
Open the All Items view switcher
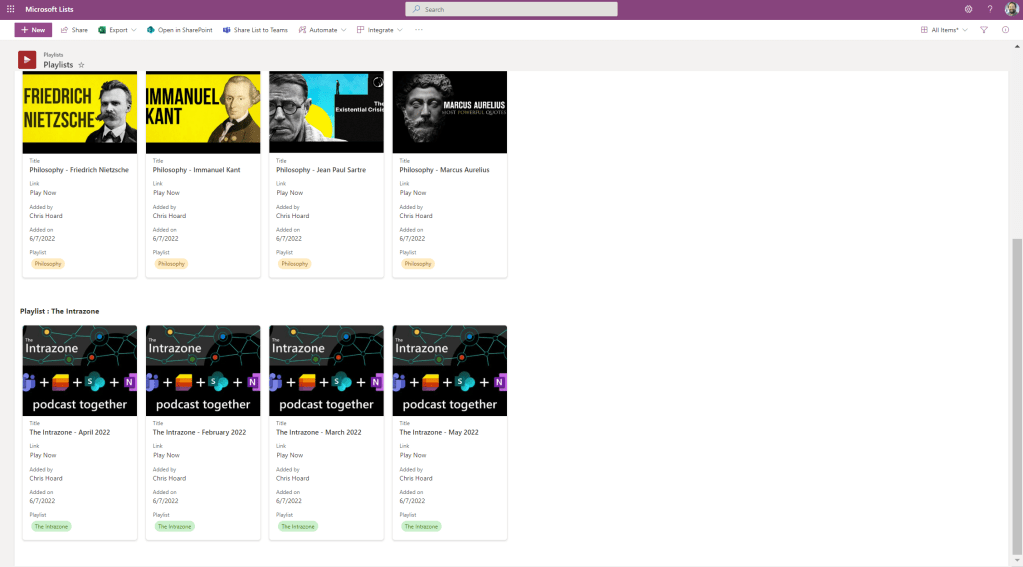(944, 30)
